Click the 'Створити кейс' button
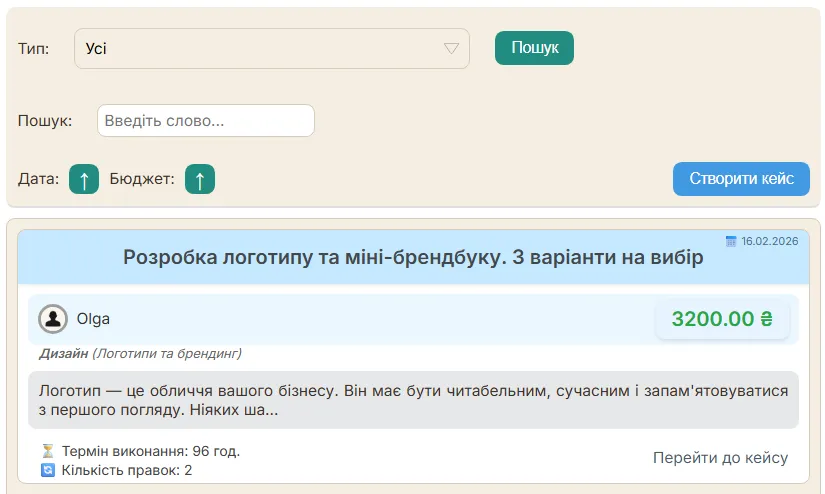This screenshot has height=494, width=825. click(x=740, y=179)
